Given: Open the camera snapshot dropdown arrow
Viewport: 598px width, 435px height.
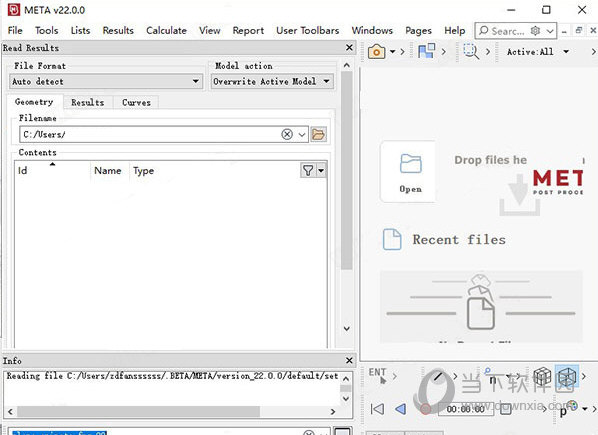Looking at the screenshot, I should tap(392, 51).
